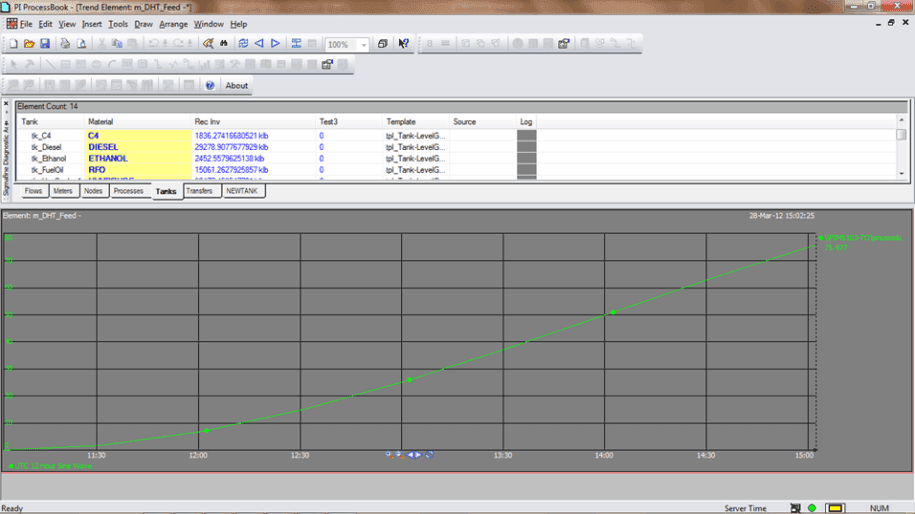Click the Template column header
915x514 pixels.
[x=415, y=122]
